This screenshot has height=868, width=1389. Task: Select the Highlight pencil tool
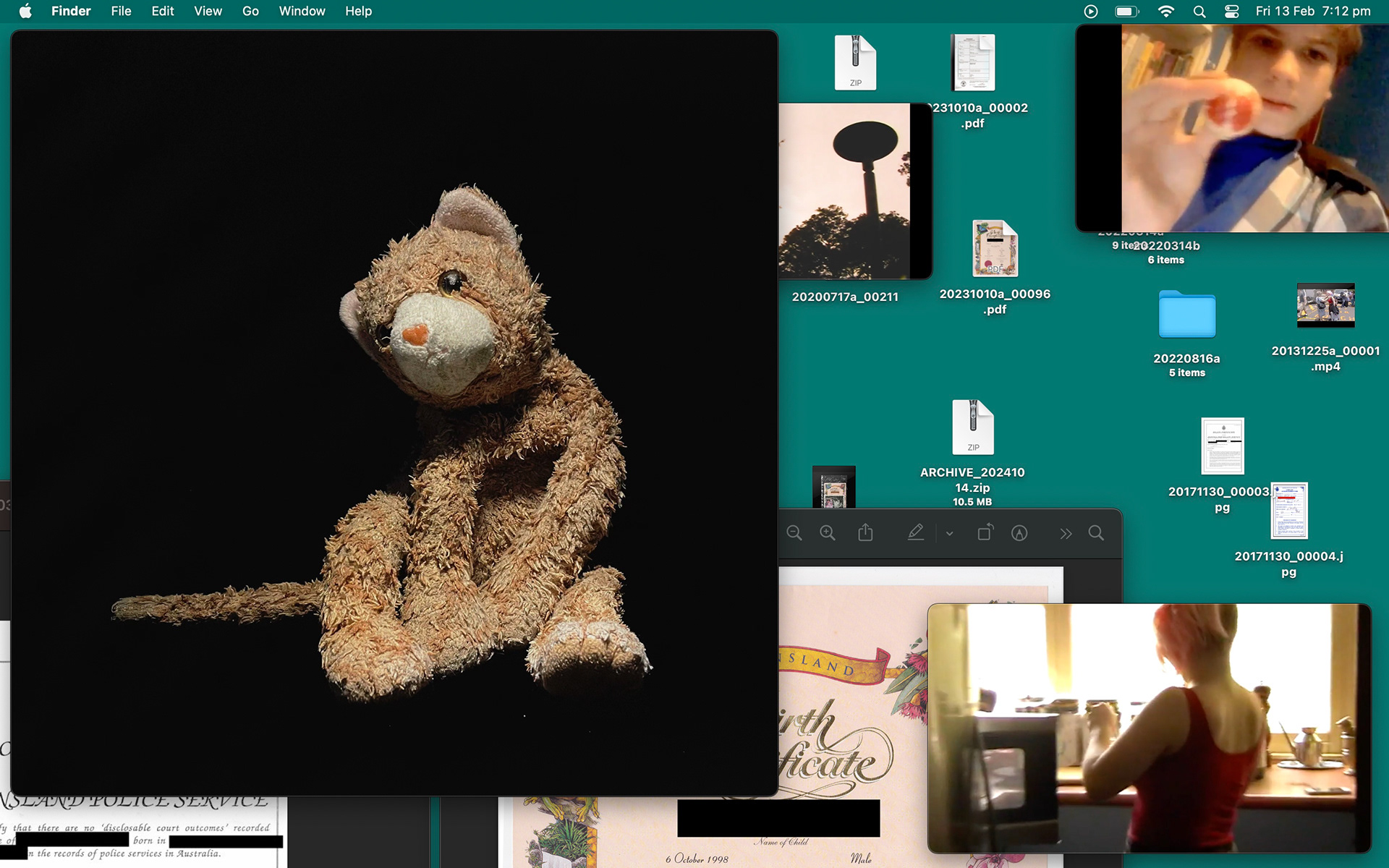coord(915,533)
